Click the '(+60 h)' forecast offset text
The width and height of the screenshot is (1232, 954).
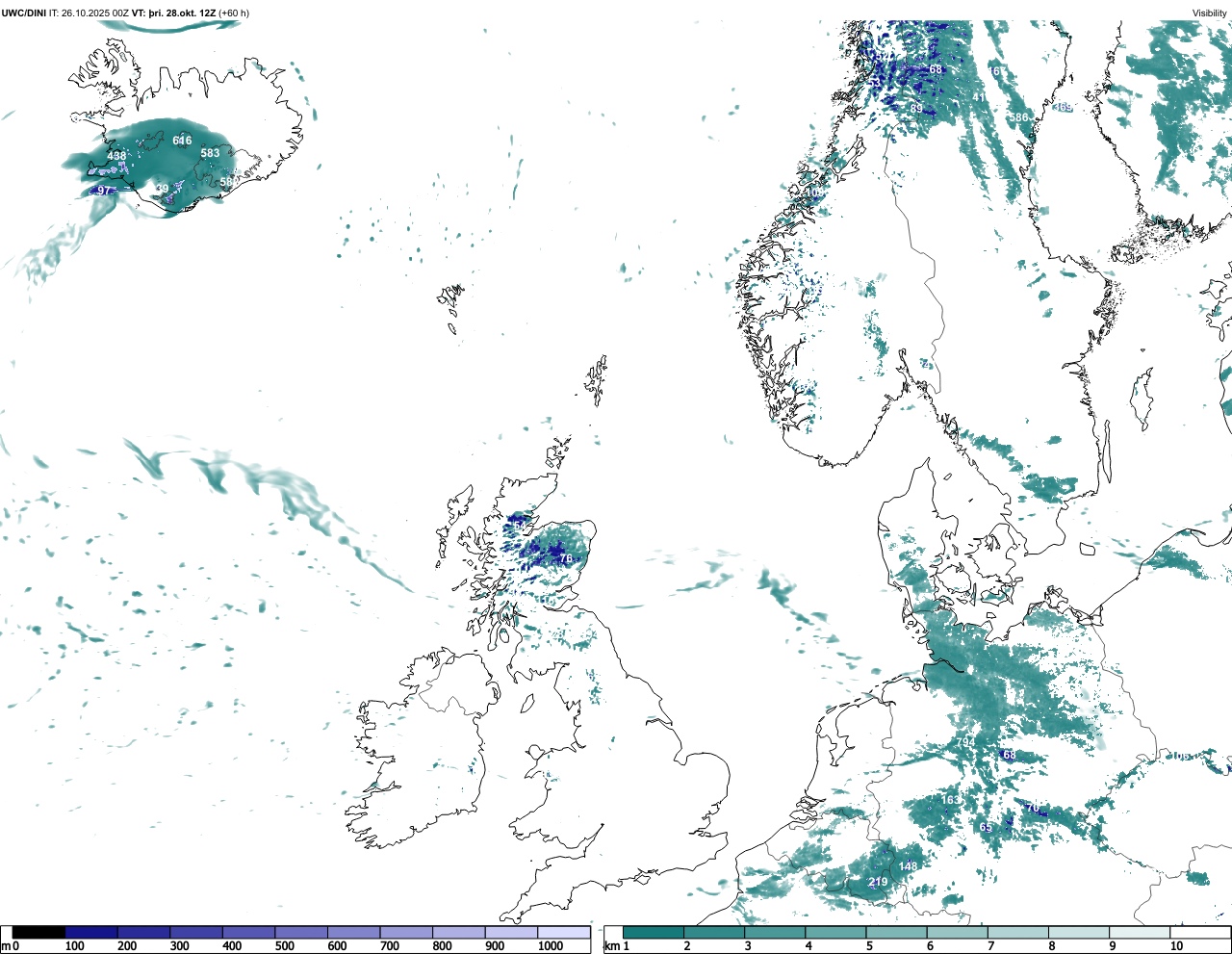pyautogui.click(x=234, y=13)
